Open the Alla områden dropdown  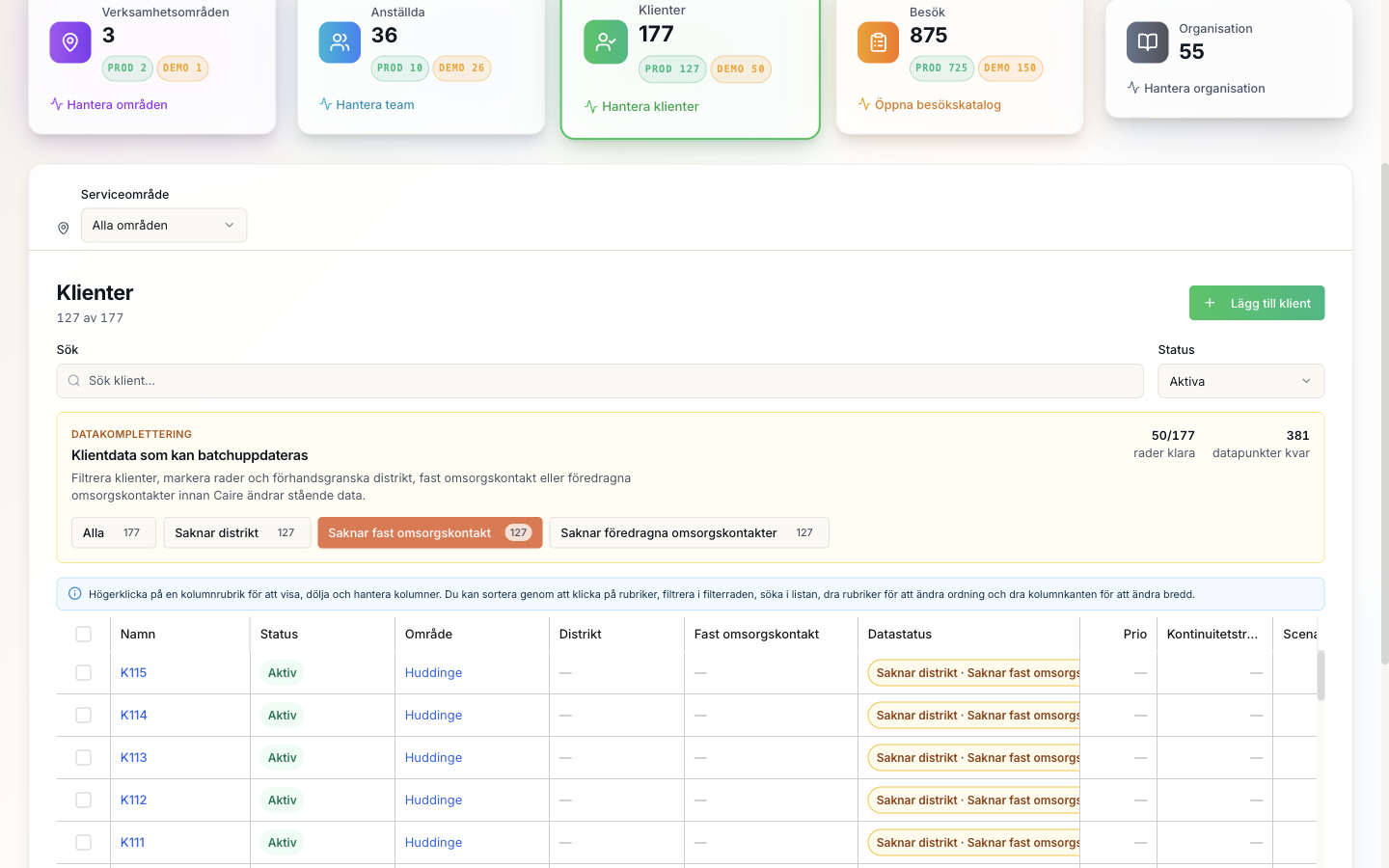(x=164, y=226)
